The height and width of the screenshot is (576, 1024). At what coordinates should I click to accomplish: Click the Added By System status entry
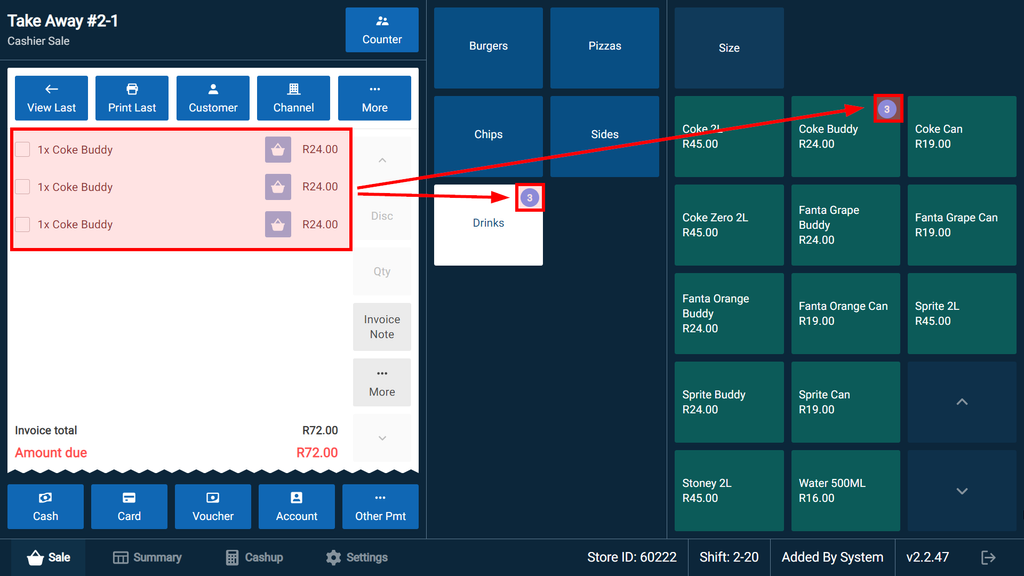pos(832,558)
